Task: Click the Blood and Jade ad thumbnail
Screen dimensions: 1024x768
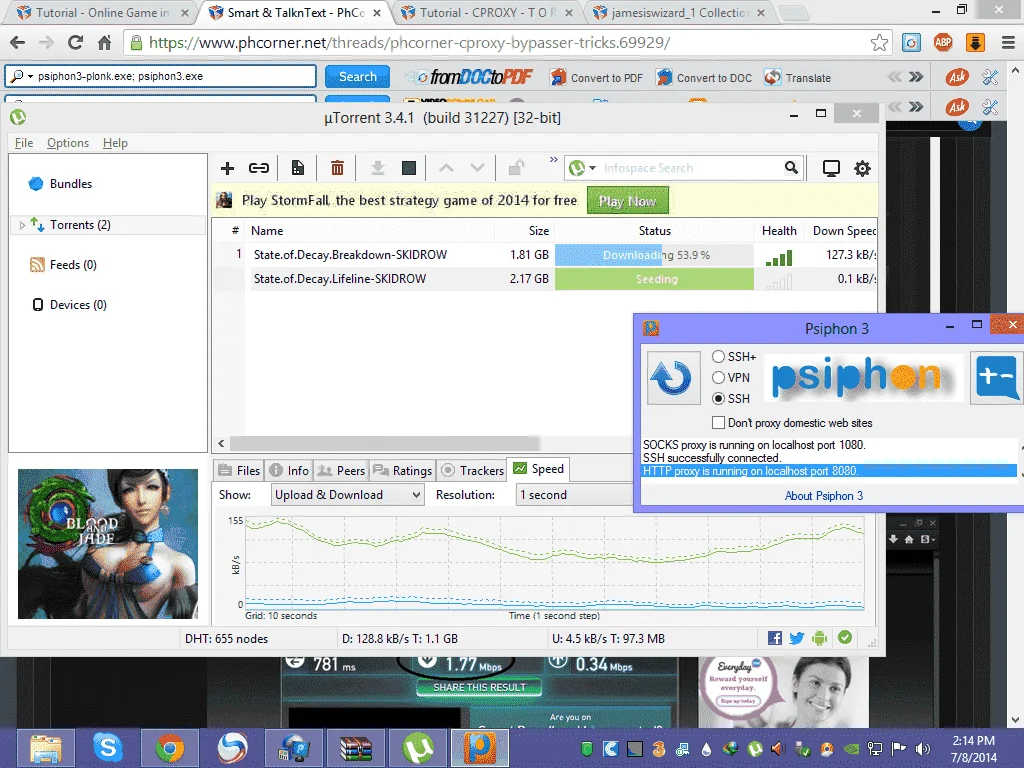Action: (x=108, y=543)
